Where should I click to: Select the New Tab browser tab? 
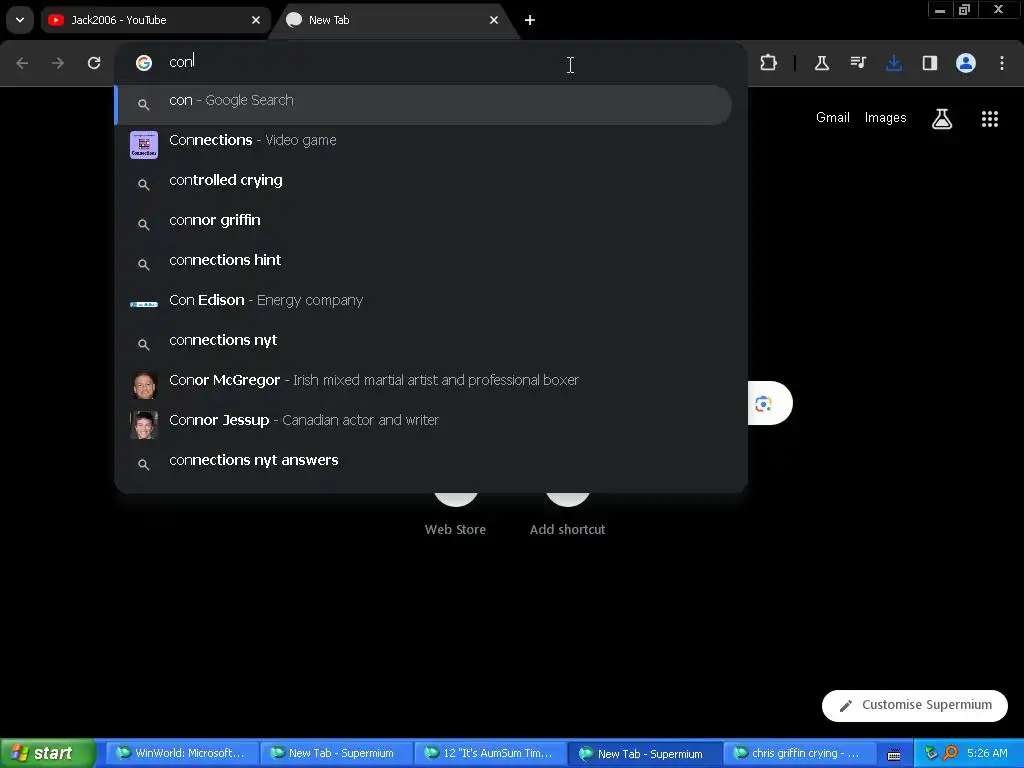[394, 20]
